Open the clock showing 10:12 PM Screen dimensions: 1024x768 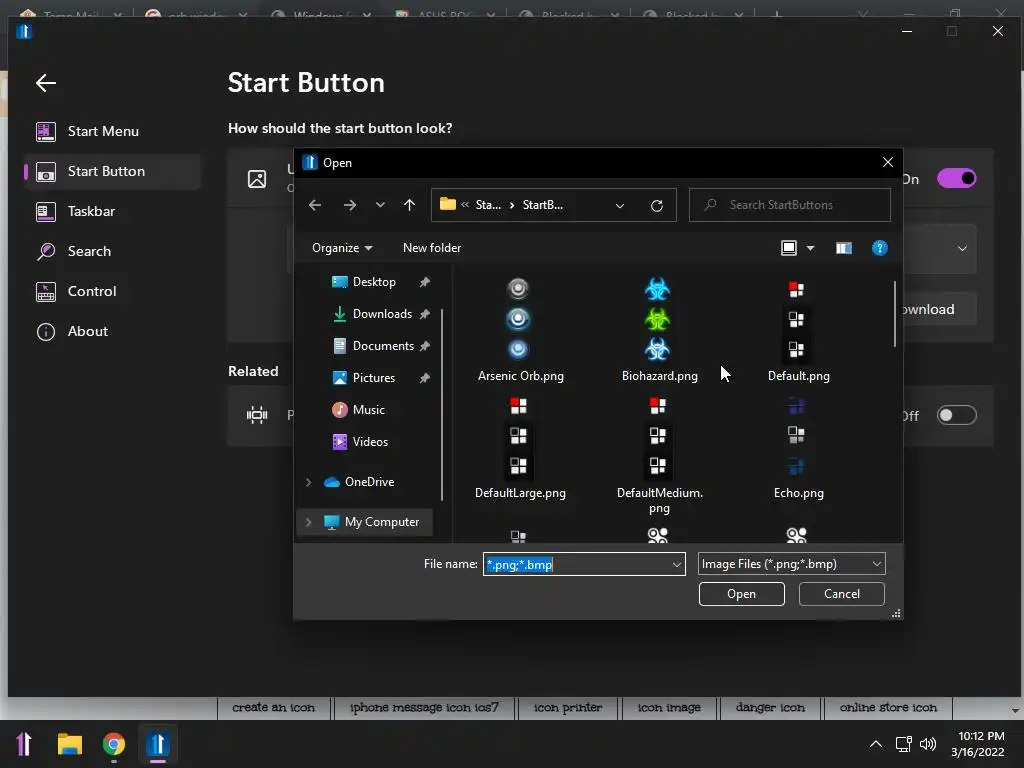point(978,744)
